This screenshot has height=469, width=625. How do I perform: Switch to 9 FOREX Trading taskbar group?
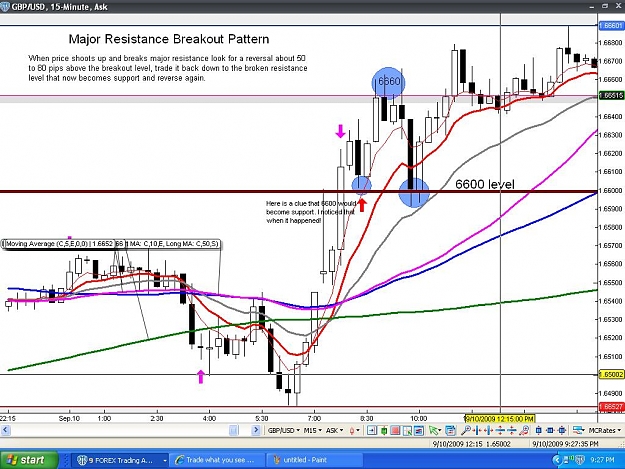pos(120,460)
